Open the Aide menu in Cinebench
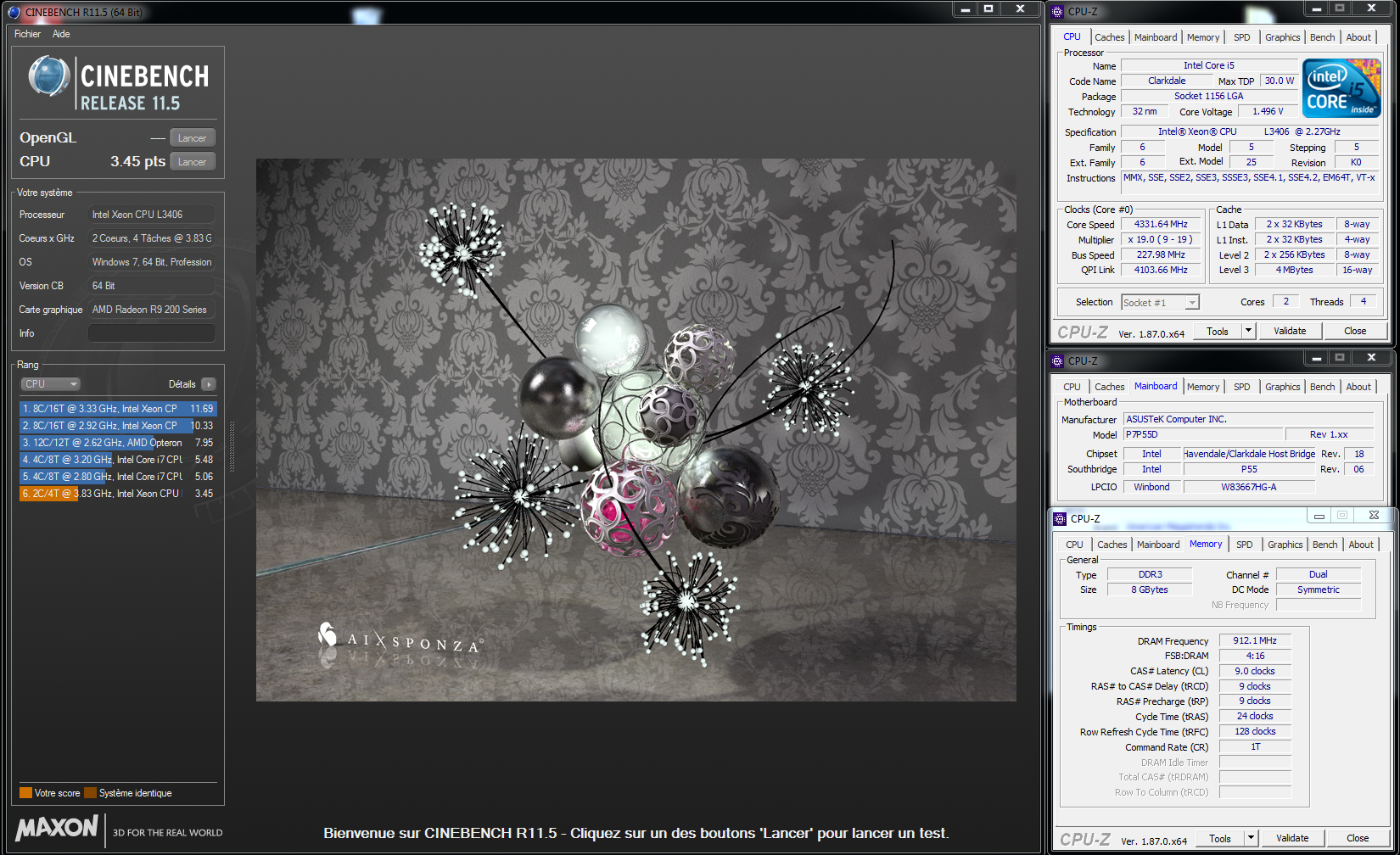The width and height of the screenshot is (1400, 855). (61, 34)
